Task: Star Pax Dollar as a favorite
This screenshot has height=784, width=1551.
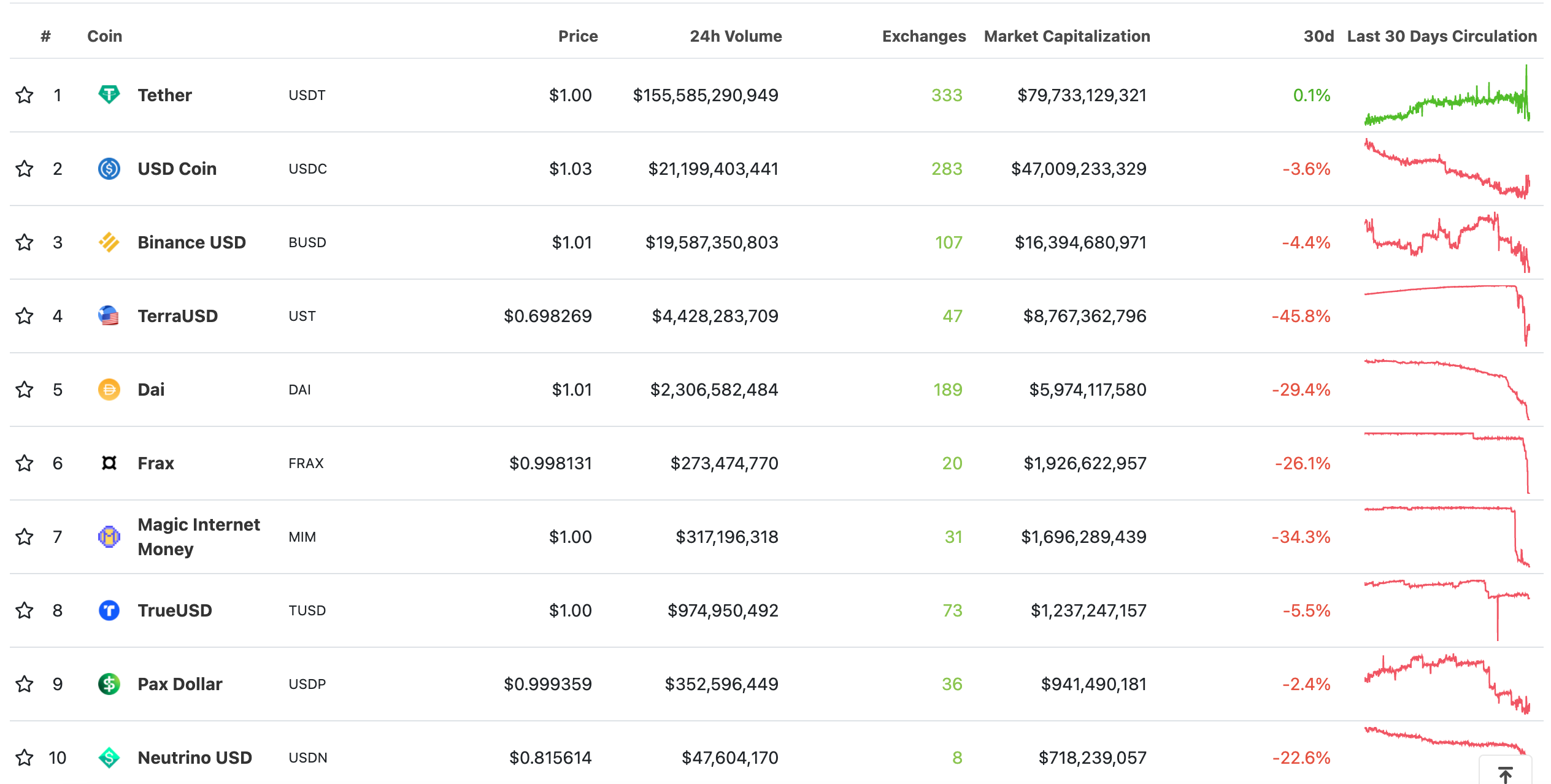Action: (25, 684)
